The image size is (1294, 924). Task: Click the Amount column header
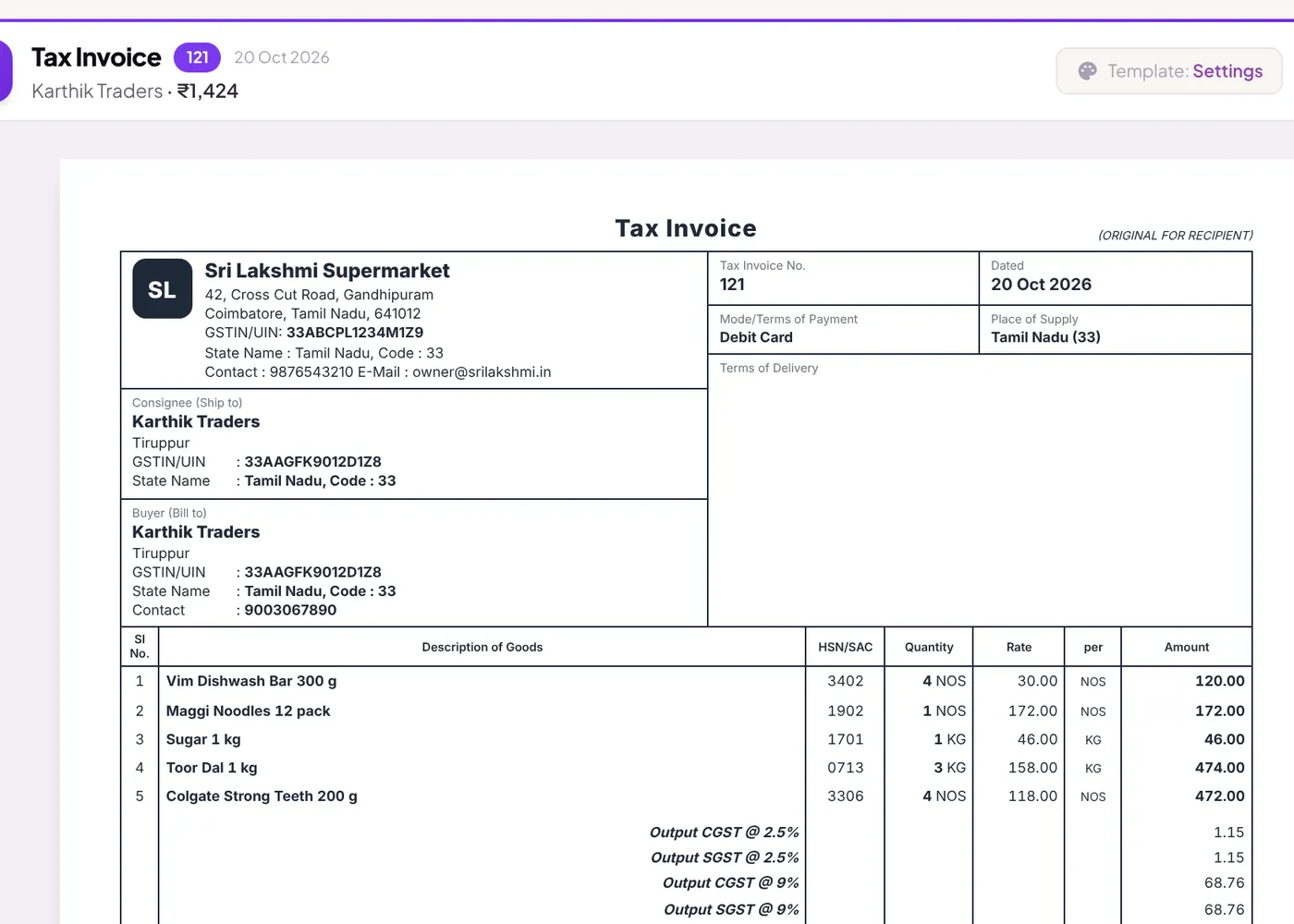click(1187, 647)
